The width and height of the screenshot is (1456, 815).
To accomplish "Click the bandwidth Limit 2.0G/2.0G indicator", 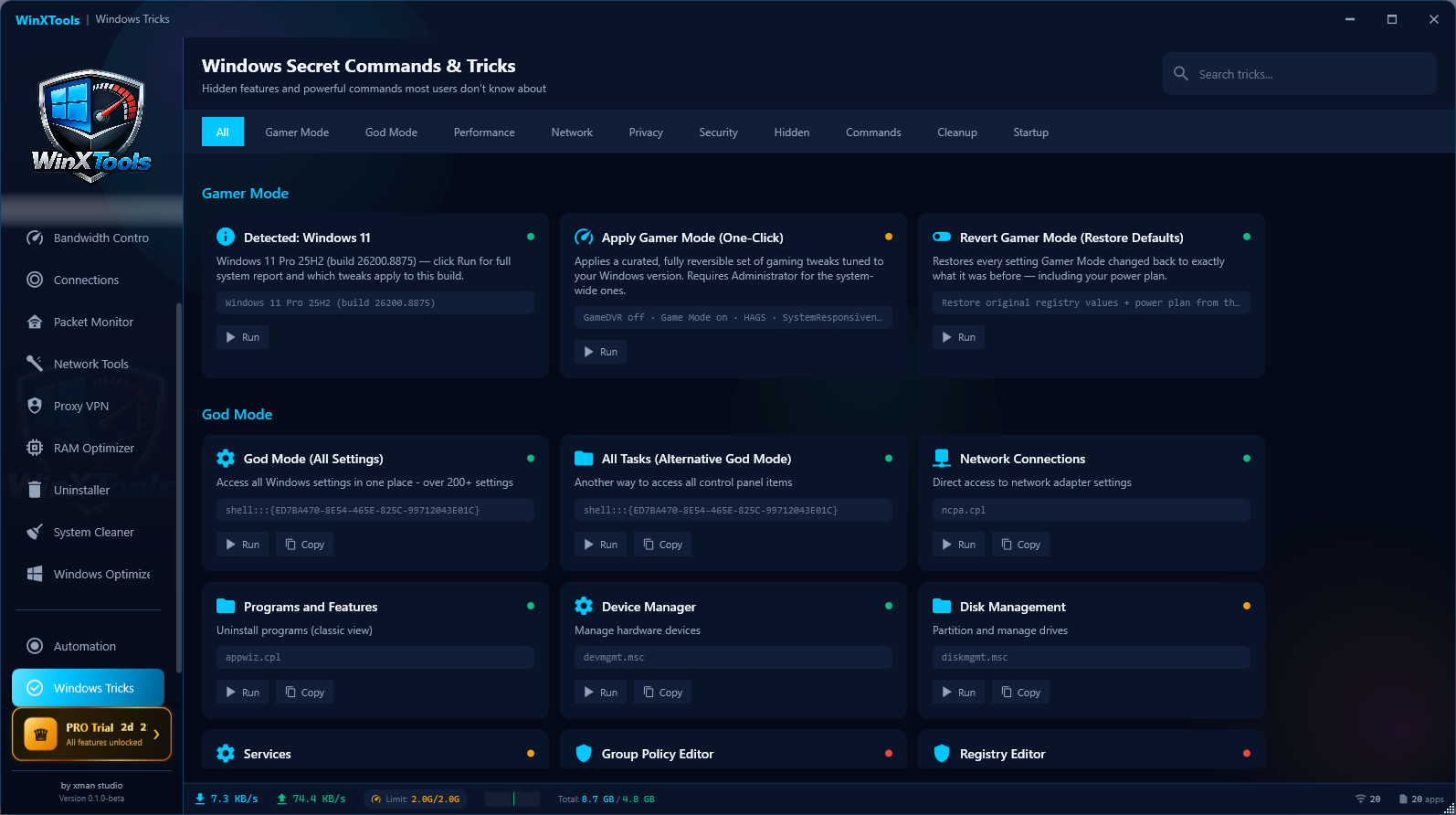I will (x=416, y=799).
